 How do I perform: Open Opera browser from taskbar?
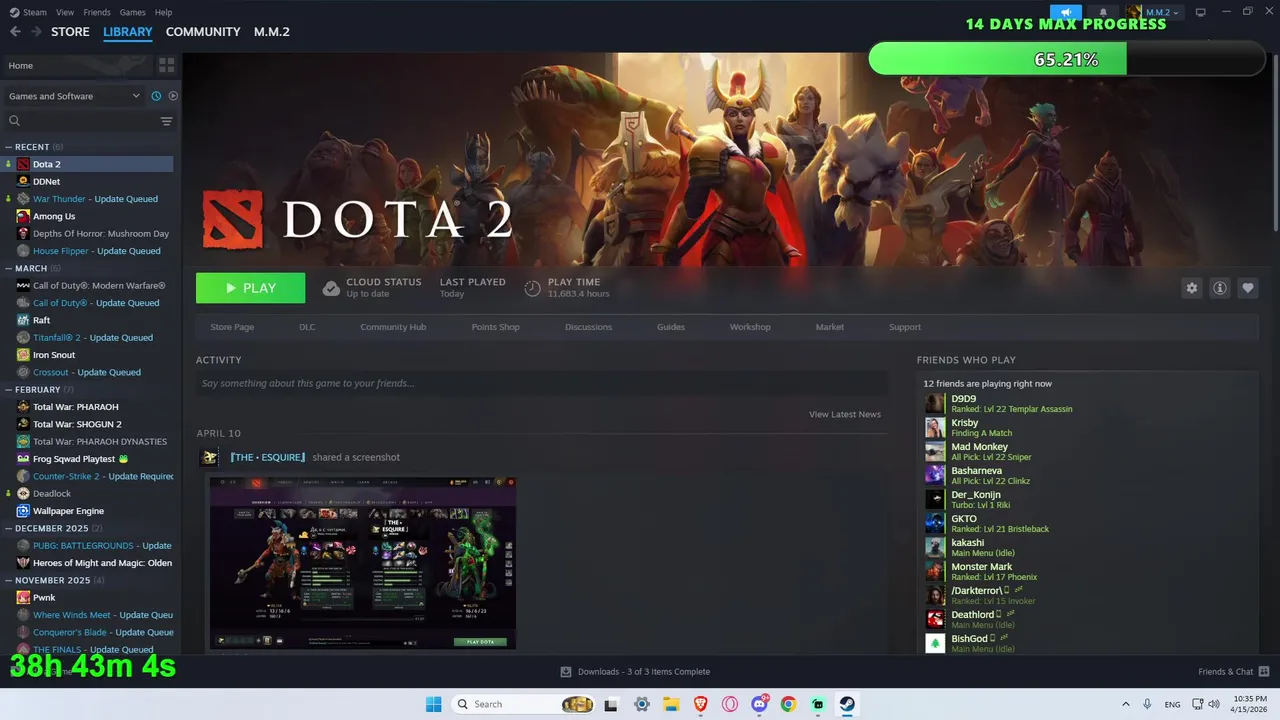coord(730,704)
